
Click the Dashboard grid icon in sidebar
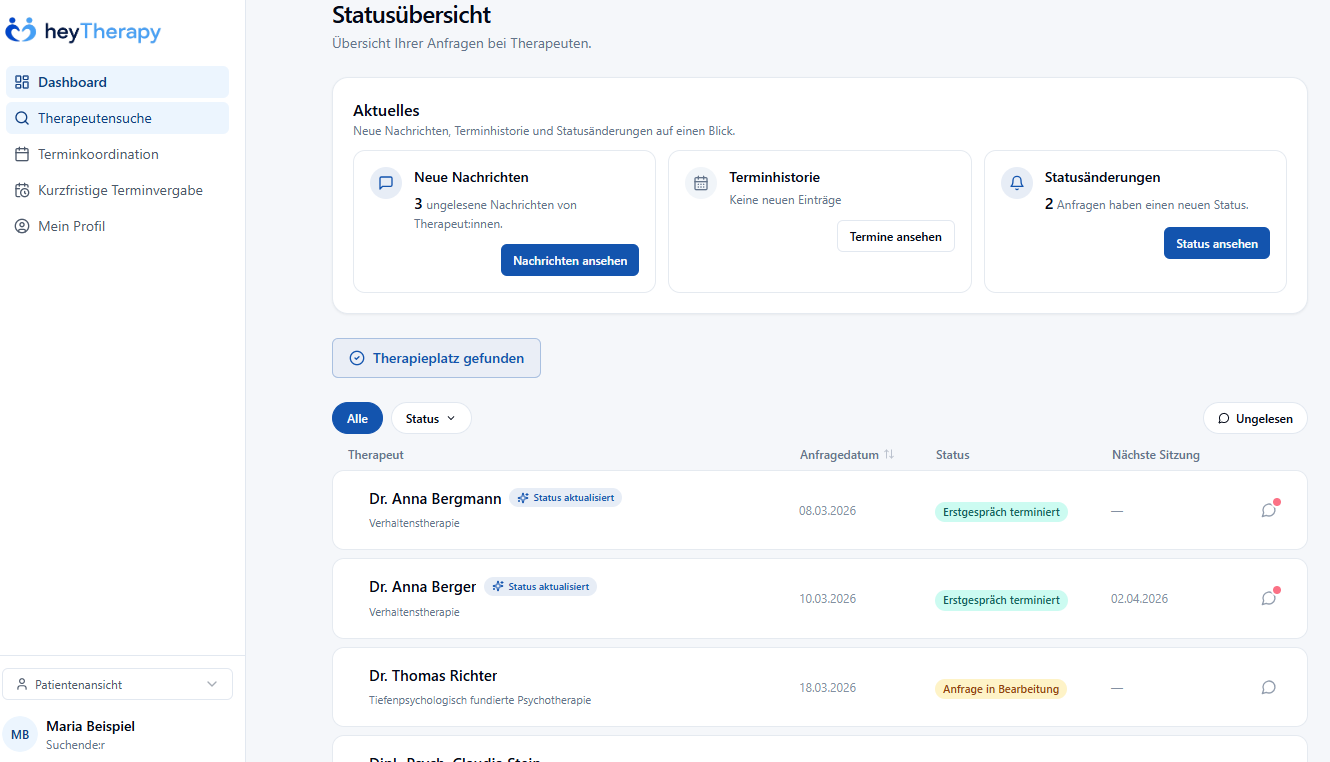22,82
